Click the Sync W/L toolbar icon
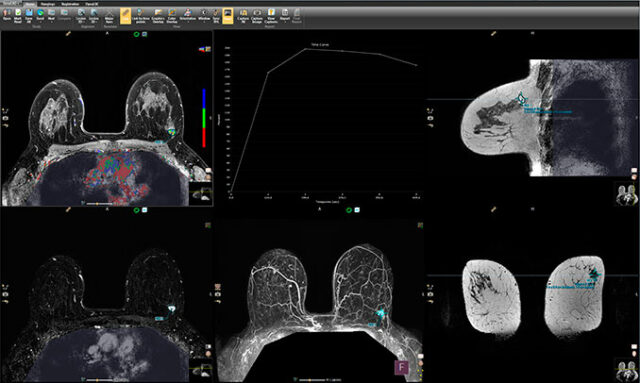The width and height of the screenshot is (640, 383). coord(216,16)
